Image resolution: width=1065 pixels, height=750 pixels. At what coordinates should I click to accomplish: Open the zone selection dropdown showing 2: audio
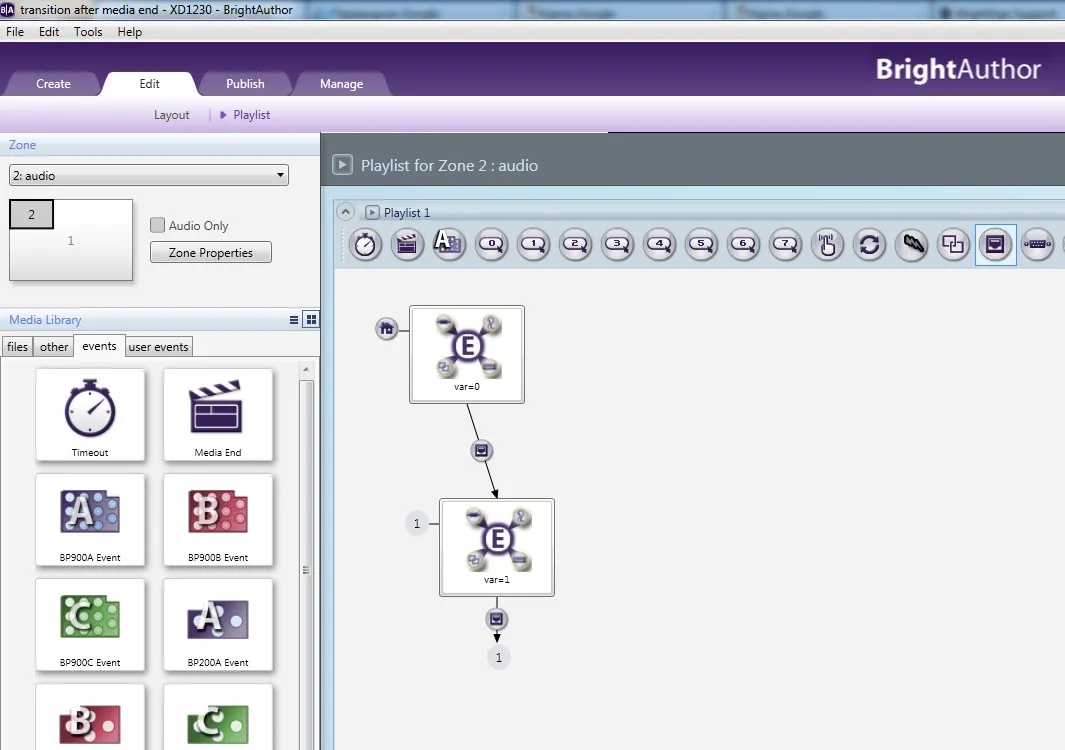149,175
